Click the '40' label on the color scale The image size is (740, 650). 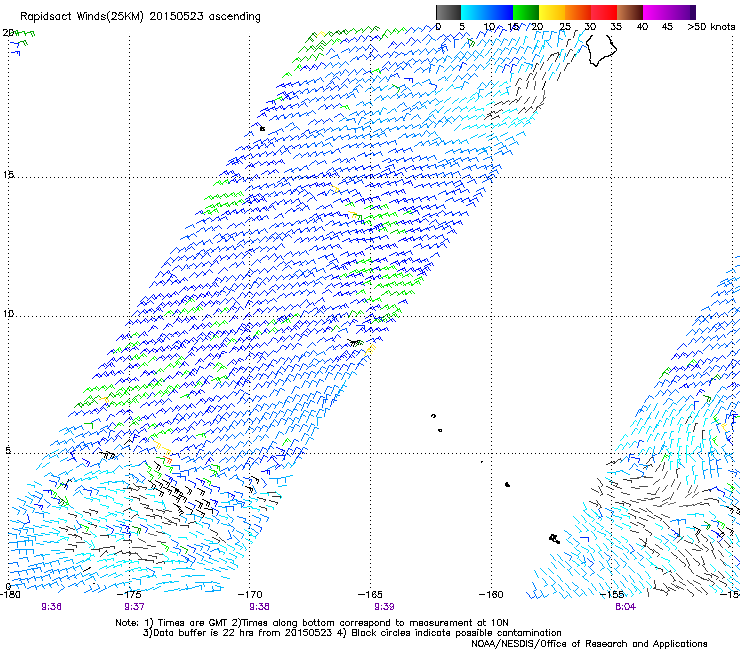pyautogui.click(x=642, y=27)
